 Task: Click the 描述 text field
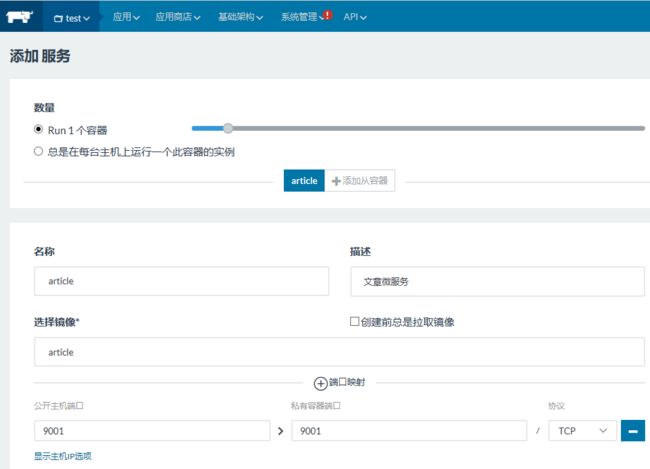497,282
